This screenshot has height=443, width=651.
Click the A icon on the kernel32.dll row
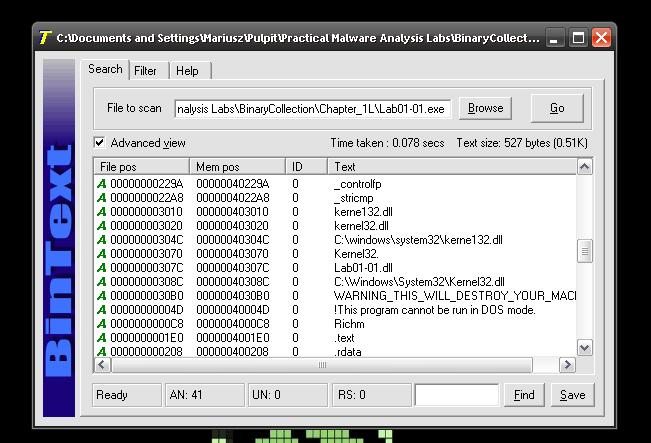point(102,225)
